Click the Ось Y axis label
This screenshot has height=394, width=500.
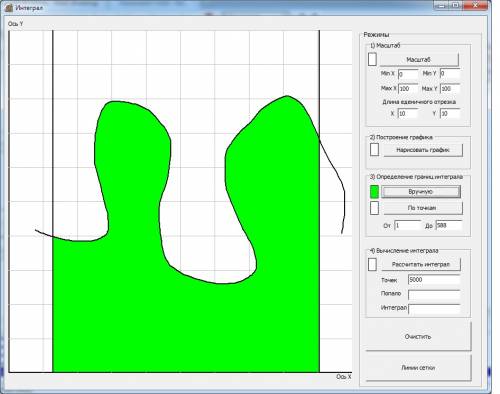(x=15, y=24)
